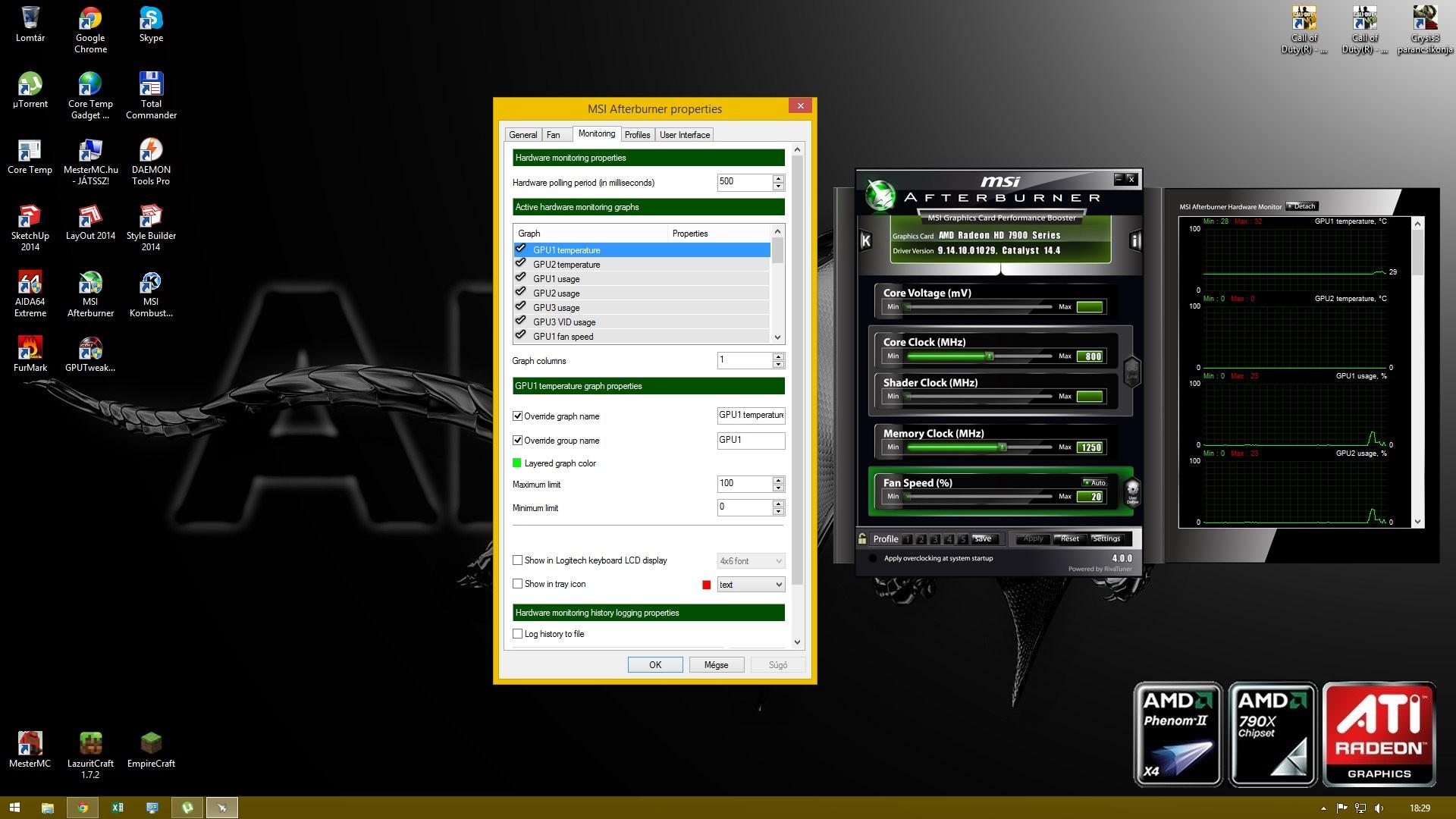Click the Memory Clock slider handle
The image size is (1456, 819).
coord(1002,447)
